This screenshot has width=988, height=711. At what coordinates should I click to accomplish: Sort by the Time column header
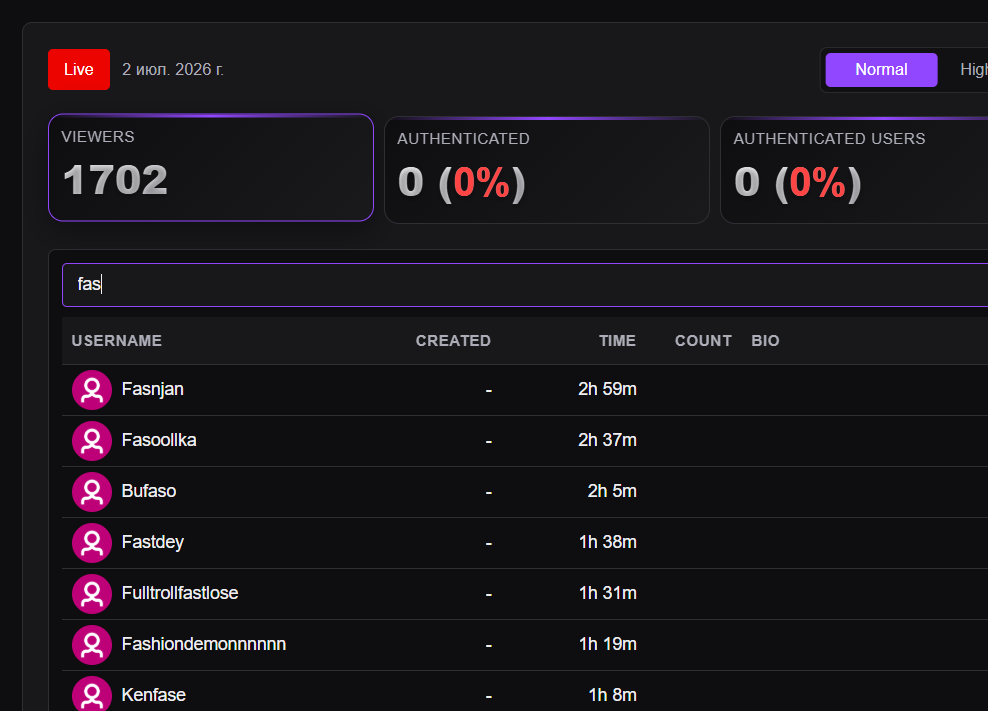click(617, 341)
